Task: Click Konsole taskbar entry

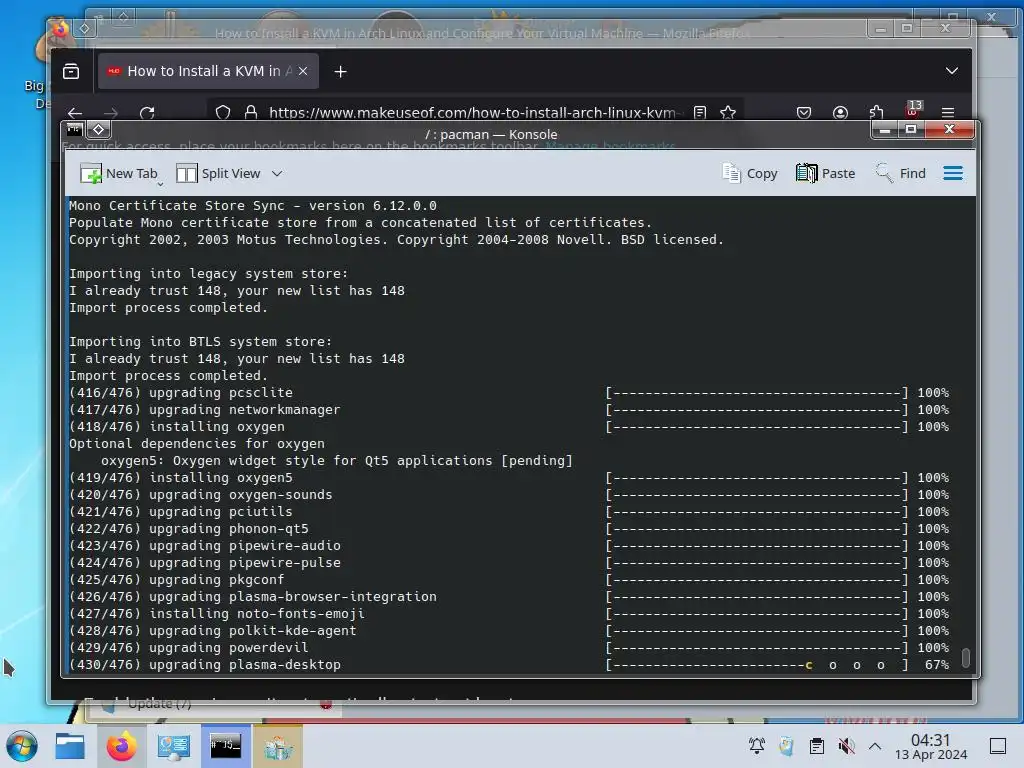Action: 225,746
